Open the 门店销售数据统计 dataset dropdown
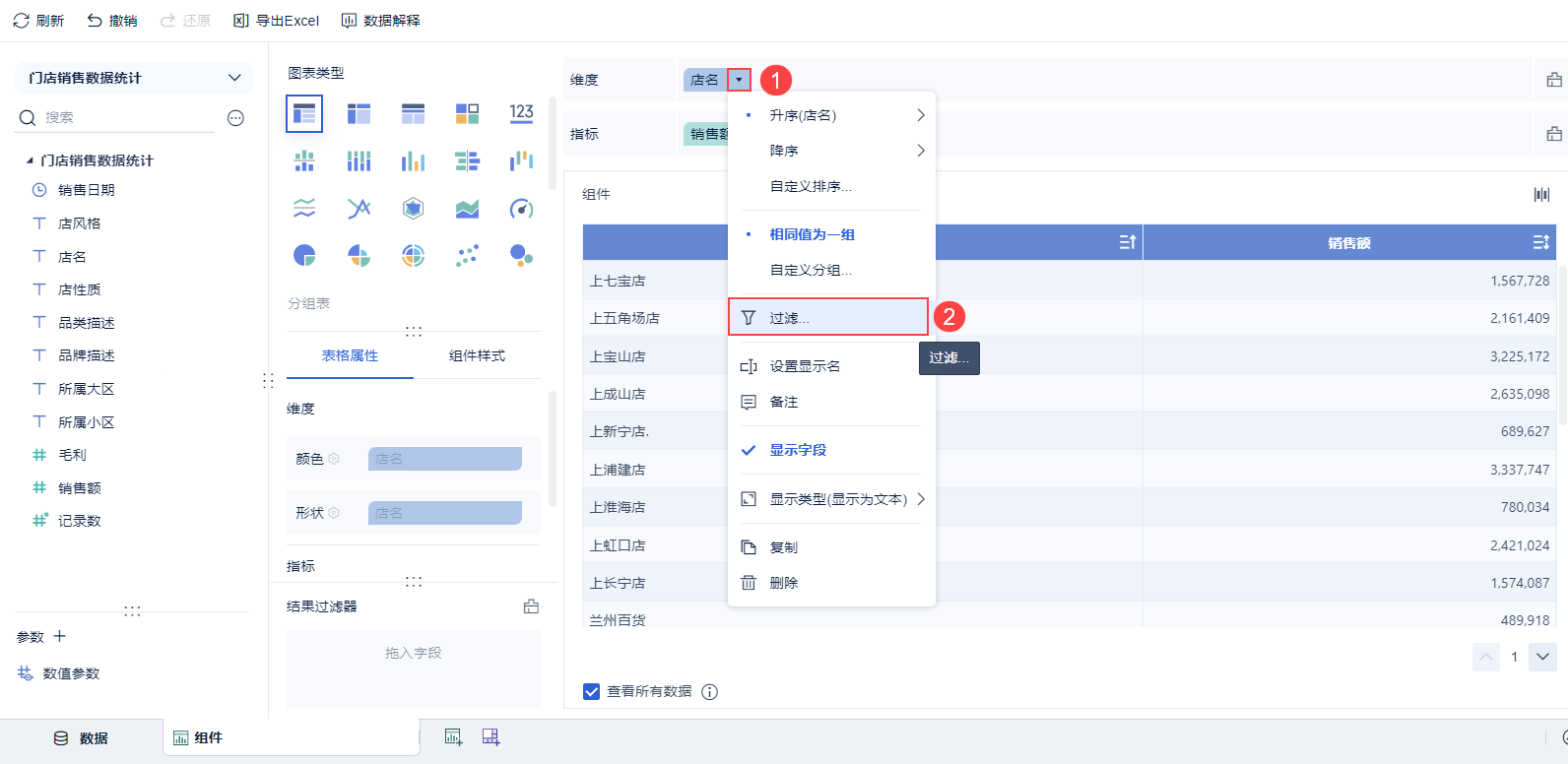This screenshot has width=1568, height=764. [134, 78]
